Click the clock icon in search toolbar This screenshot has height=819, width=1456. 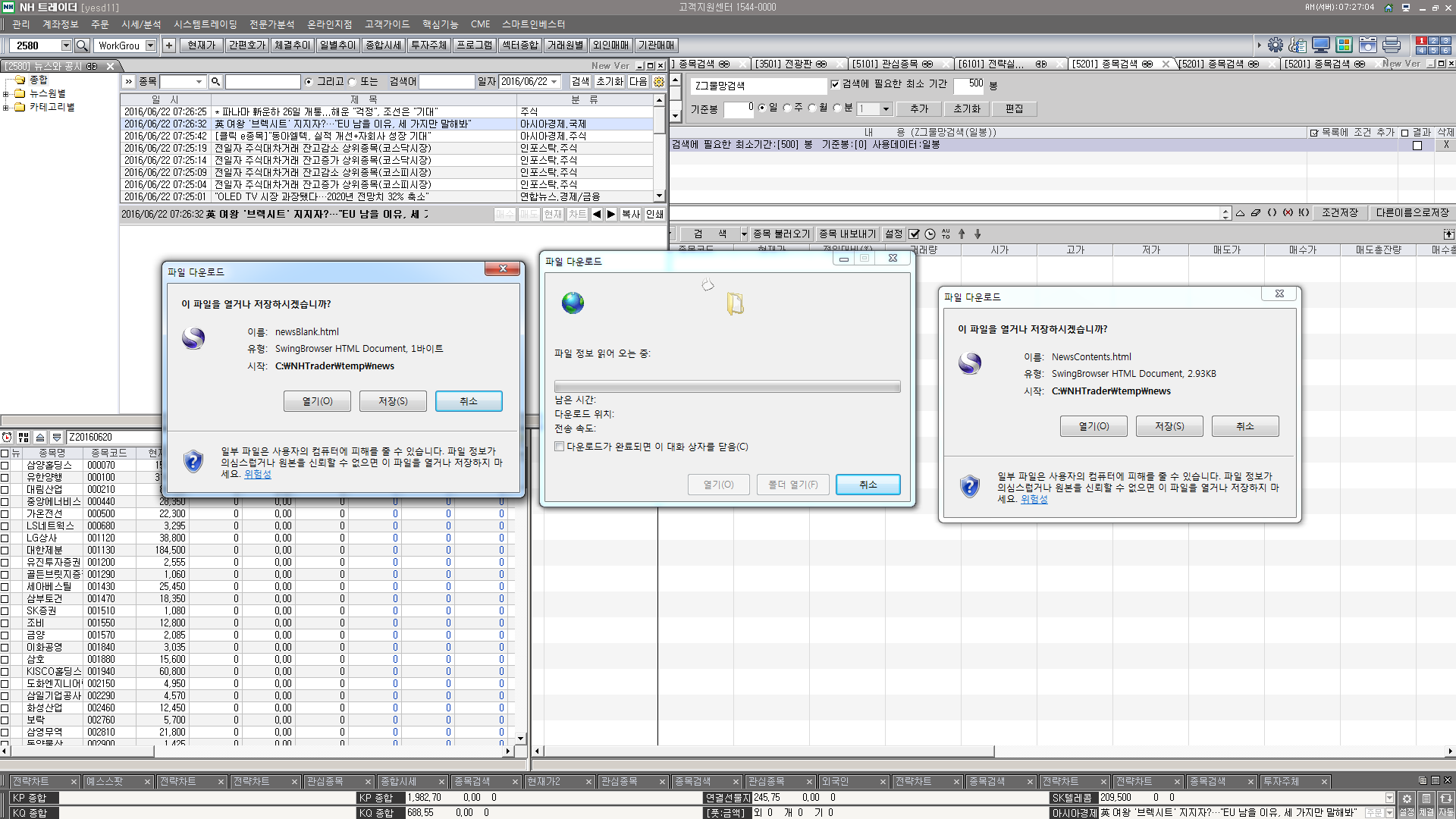[930, 234]
